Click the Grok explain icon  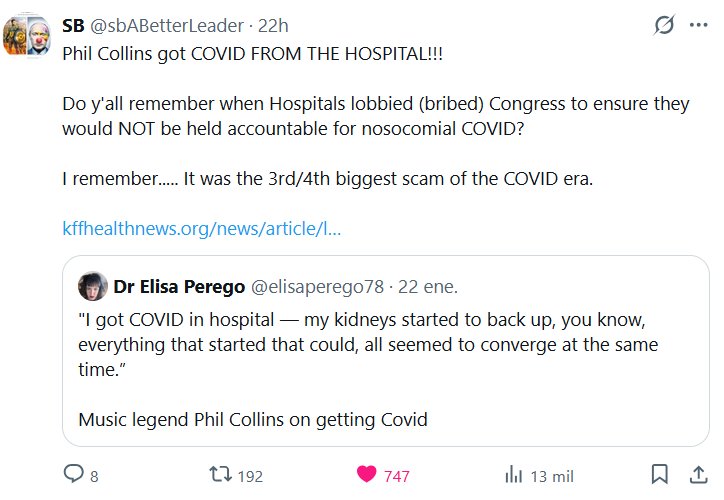663,26
